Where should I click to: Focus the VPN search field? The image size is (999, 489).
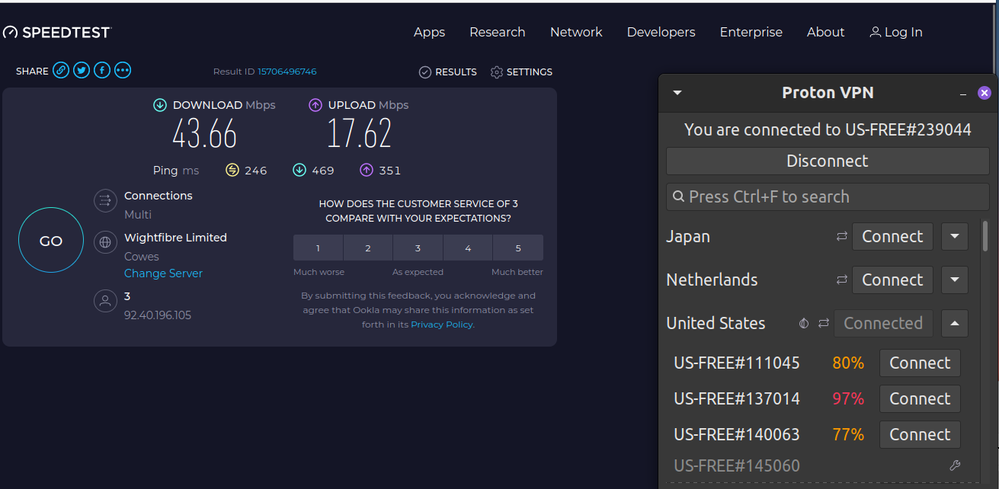click(x=828, y=197)
